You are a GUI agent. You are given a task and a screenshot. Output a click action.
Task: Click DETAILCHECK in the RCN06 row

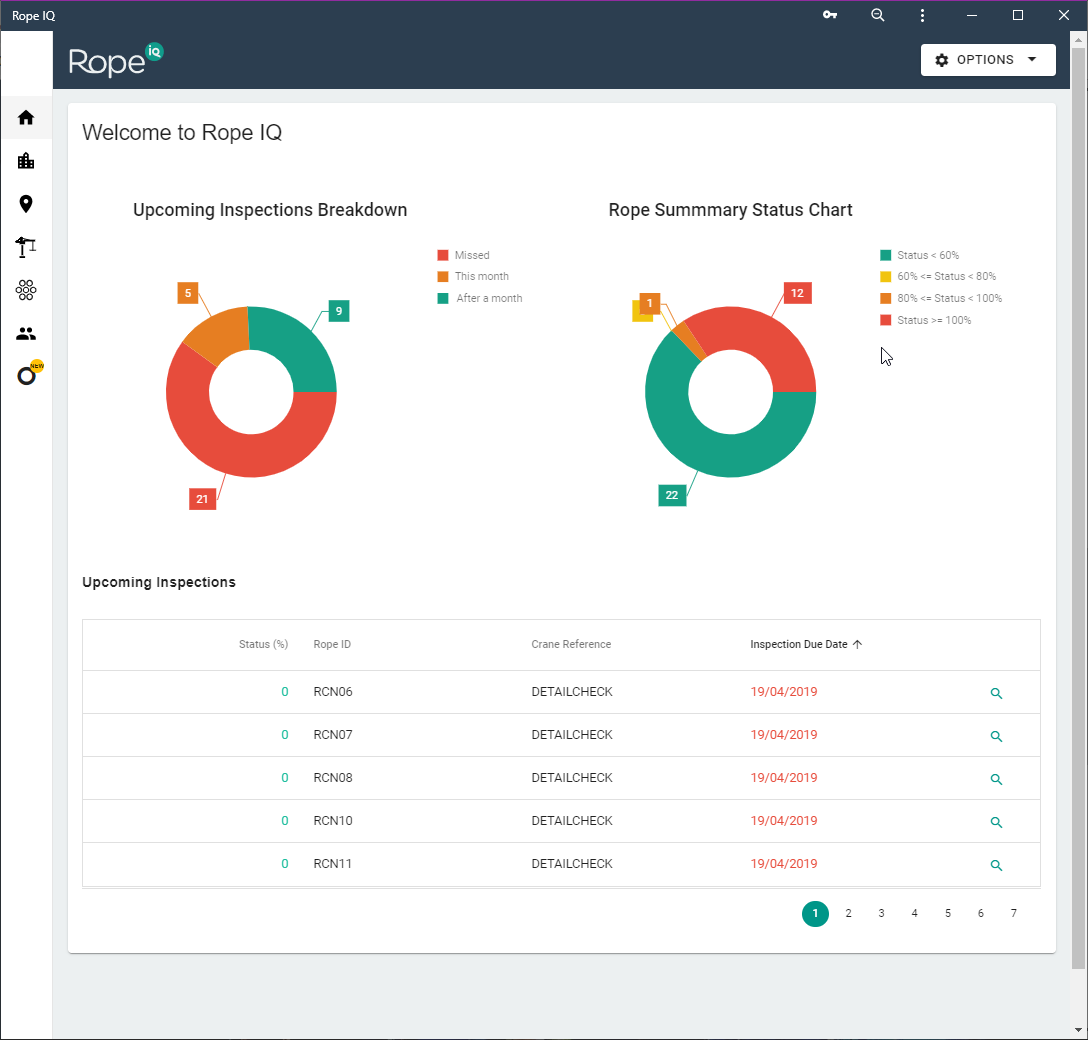coord(572,692)
